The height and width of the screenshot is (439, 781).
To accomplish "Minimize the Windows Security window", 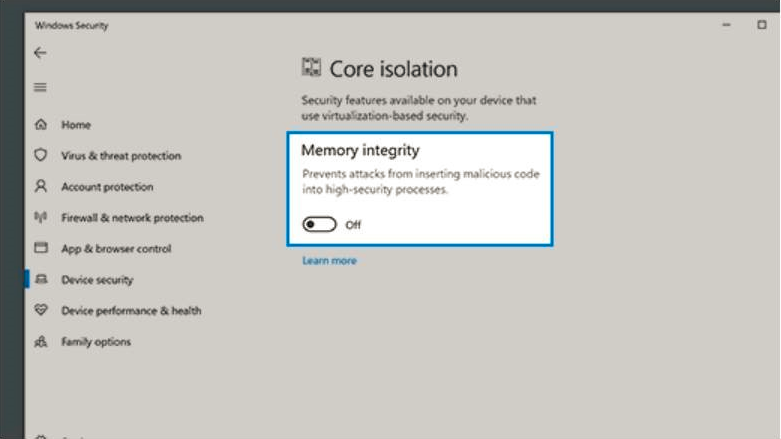I will pyautogui.click(x=727, y=25).
